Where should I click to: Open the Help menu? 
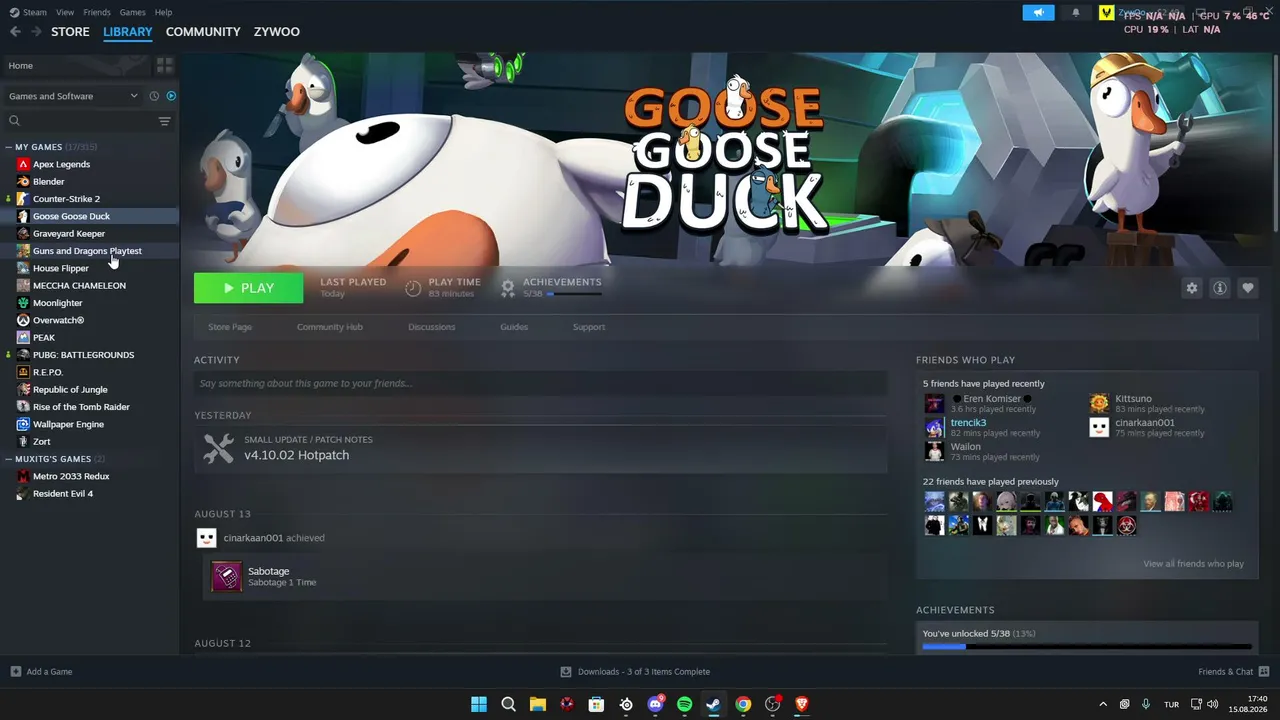163,12
